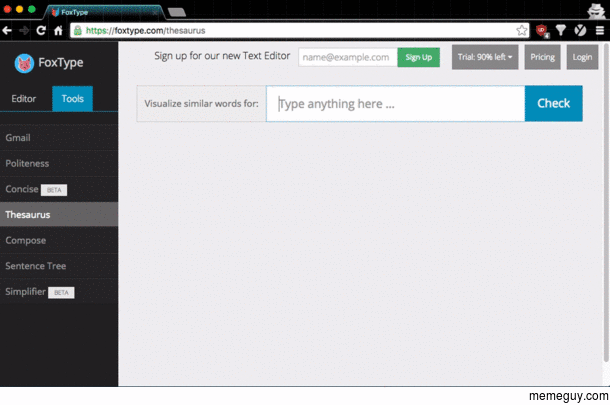Reload the page with refresh icon
Image resolution: width=610 pixels, height=405 pixels.
[41, 30]
